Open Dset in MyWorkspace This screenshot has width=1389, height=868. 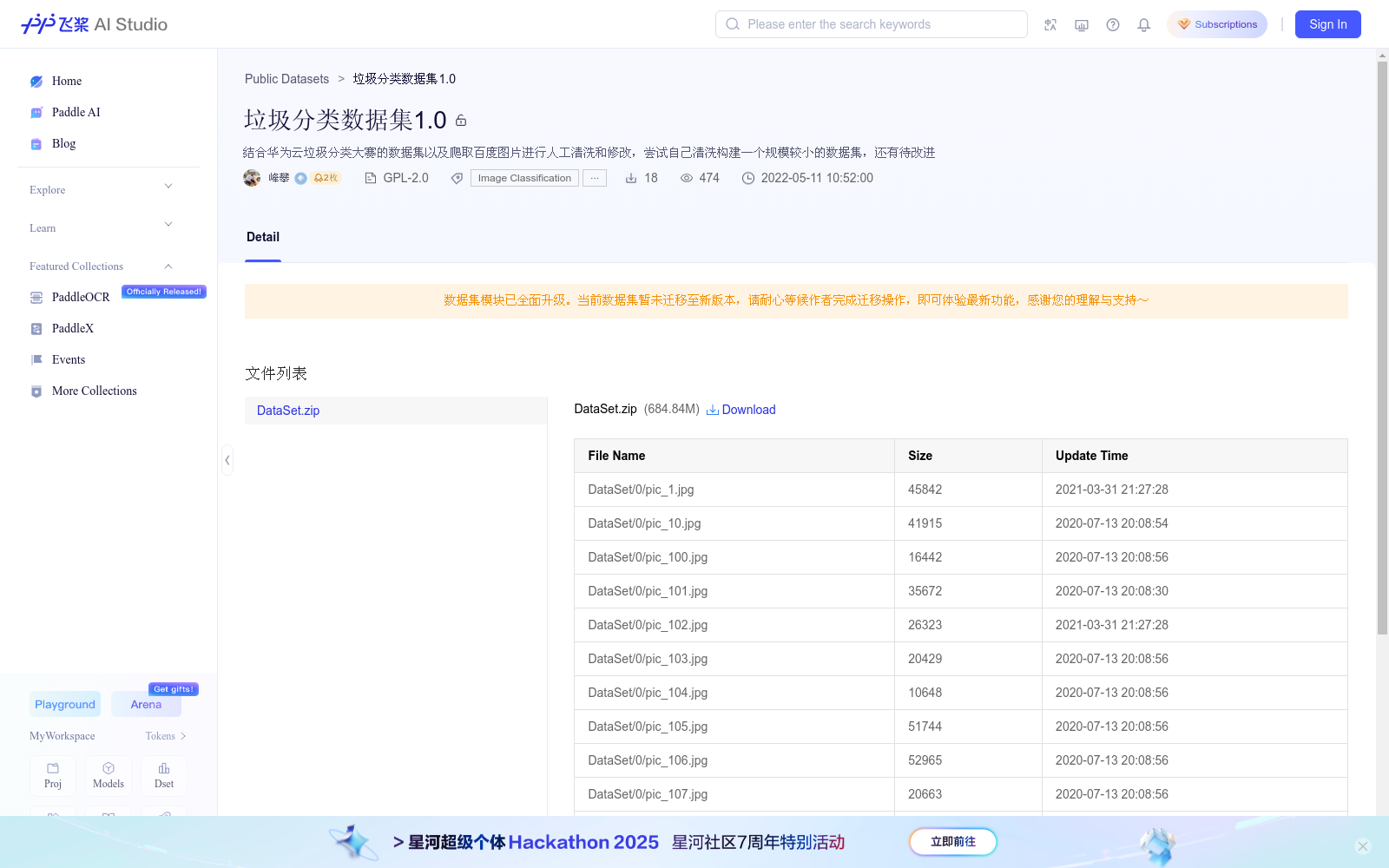click(x=164, y=776)
